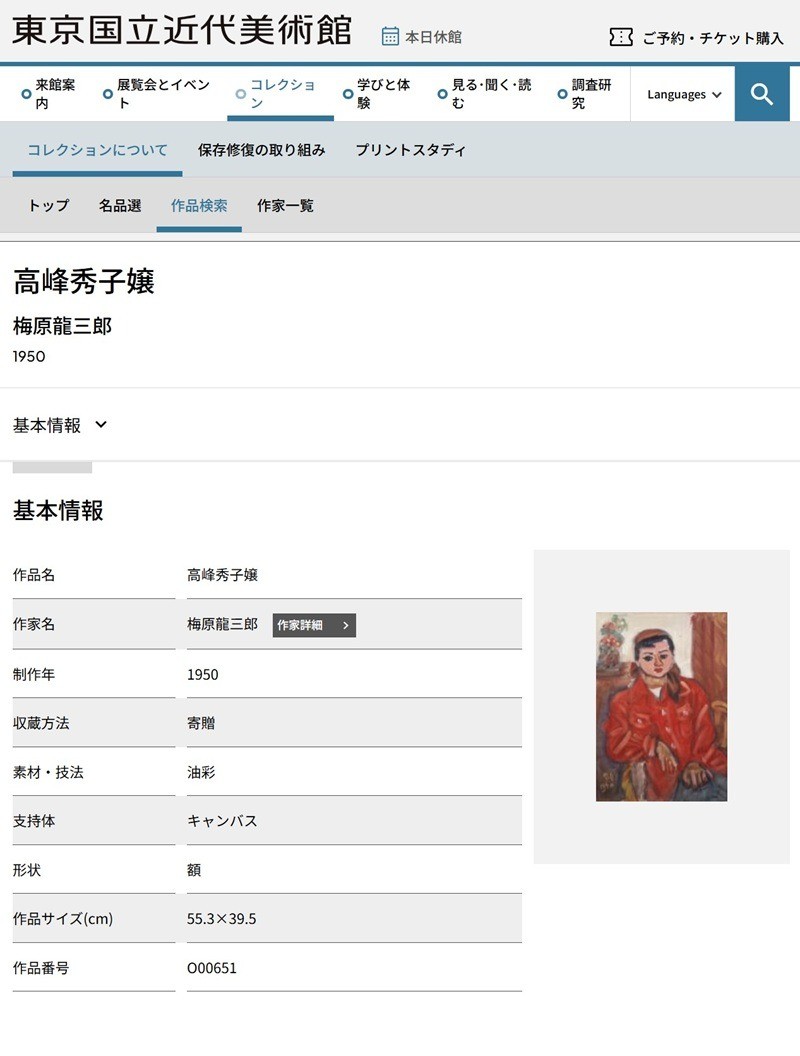Select the 名品選 tab
800x1056 pixels.
pos(119,206)
